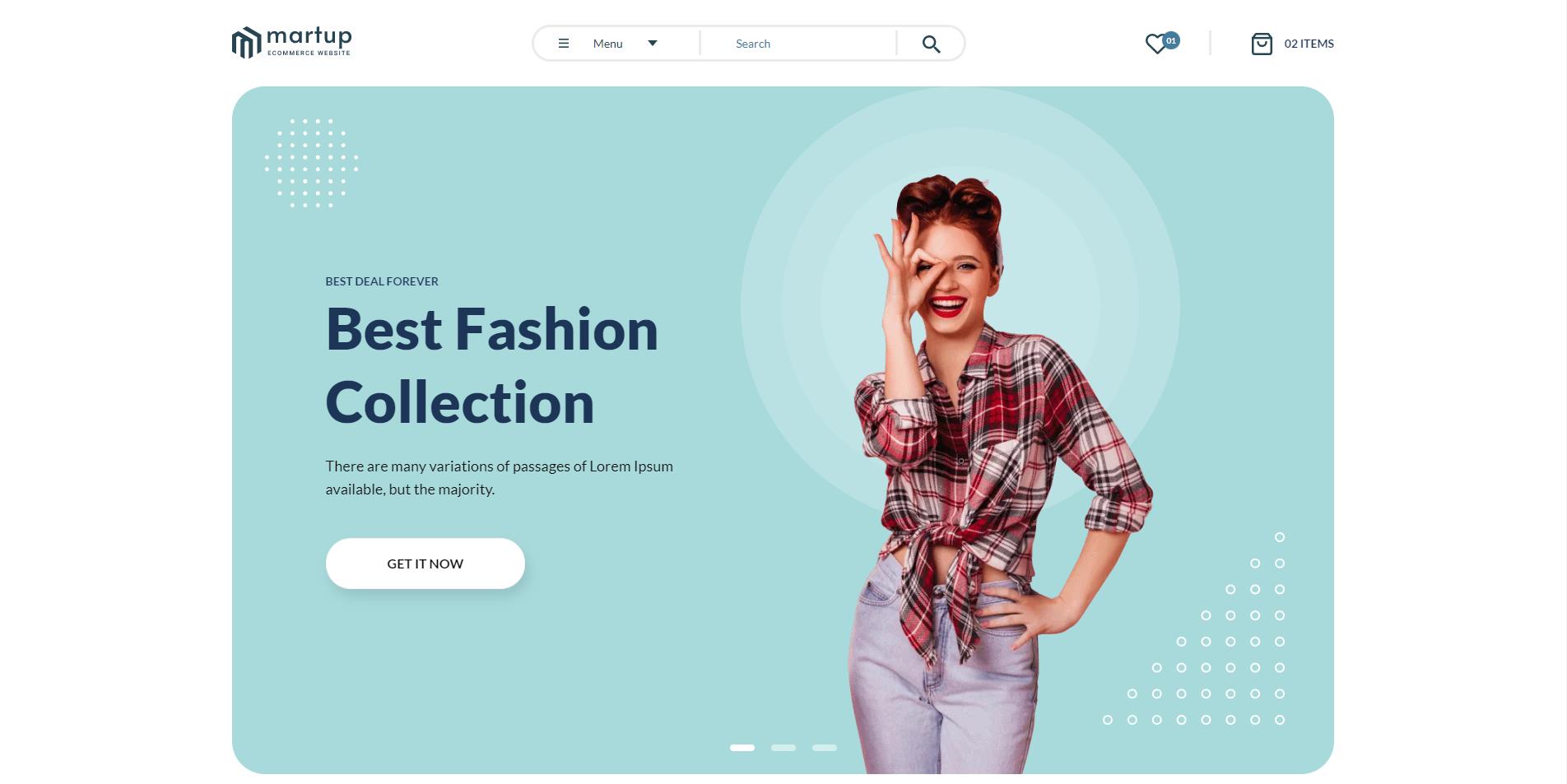Click the white dotted pattern decoration

pyautogui.click(x=311, y=163)
